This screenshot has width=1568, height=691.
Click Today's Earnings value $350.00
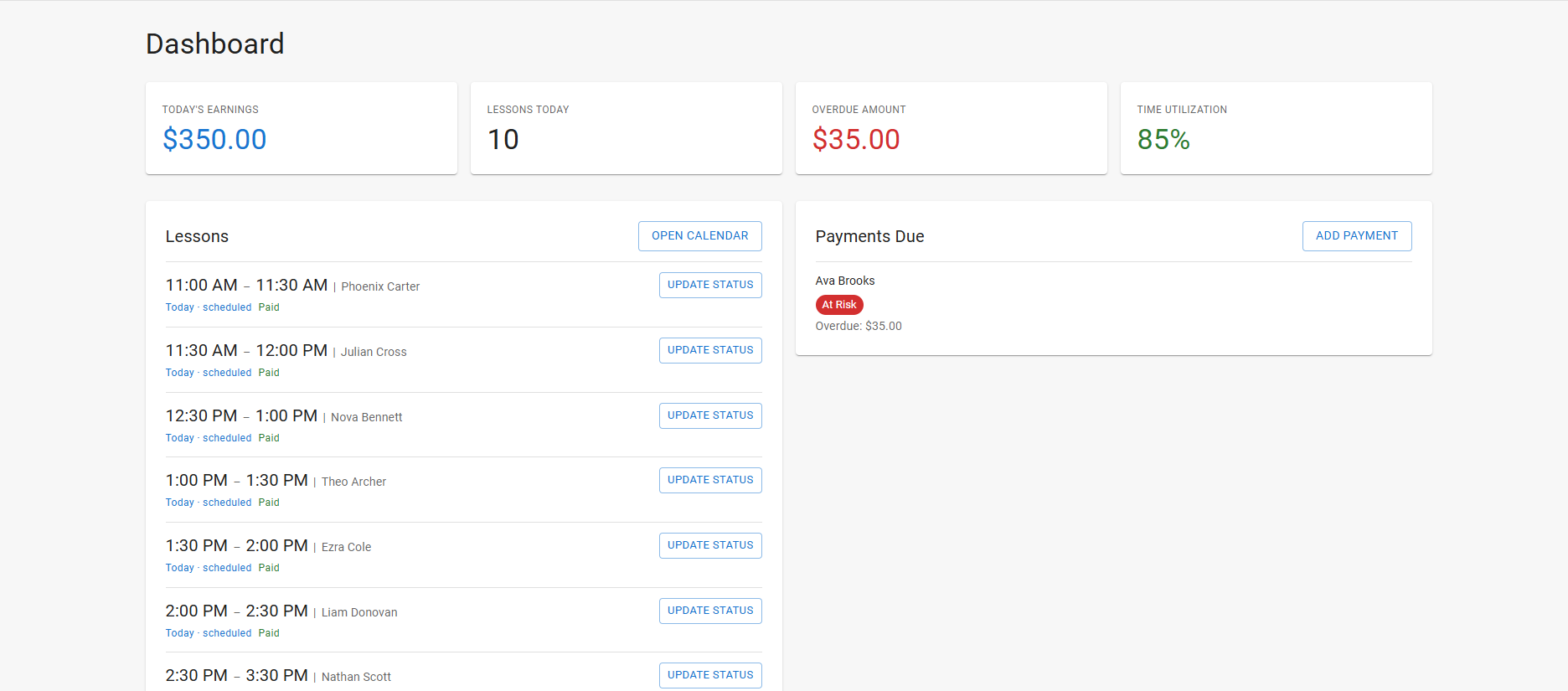214,139
